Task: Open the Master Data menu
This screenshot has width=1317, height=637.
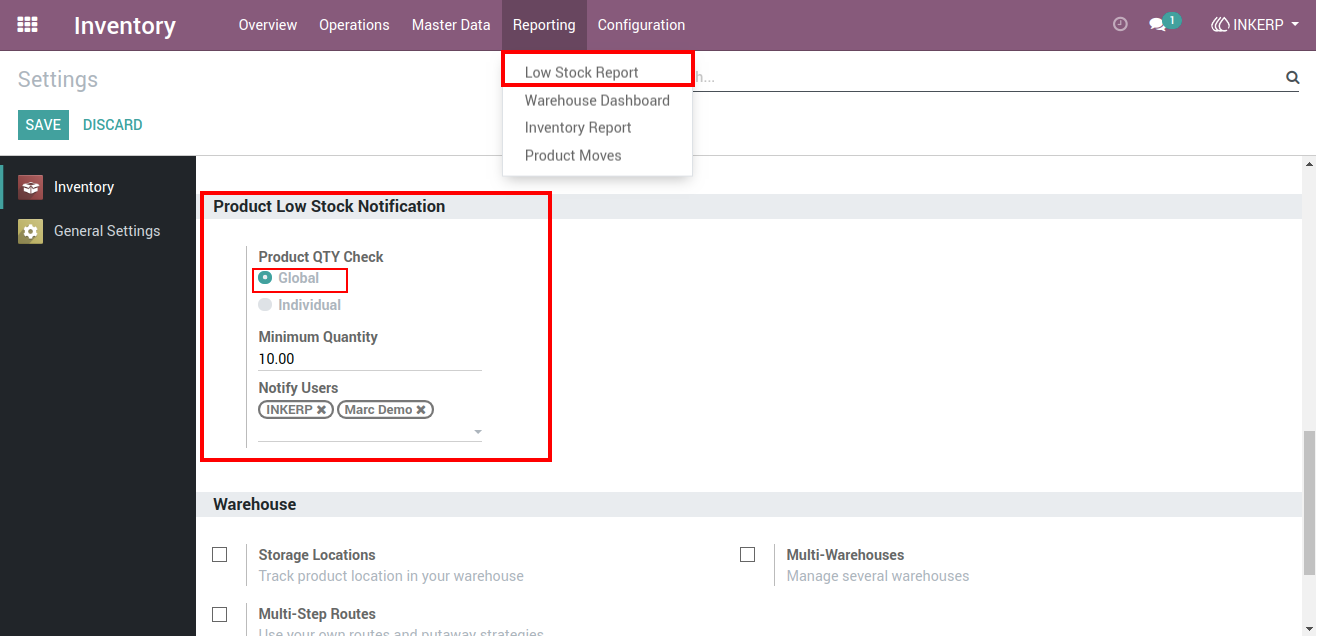Action: (451, 25)
